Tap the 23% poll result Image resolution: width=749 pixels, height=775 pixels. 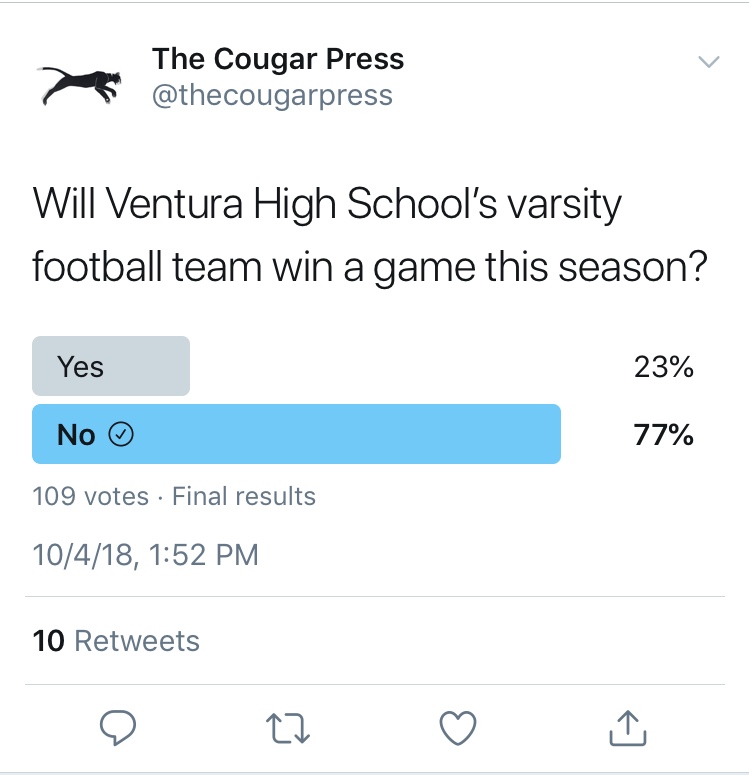(663, 367)
